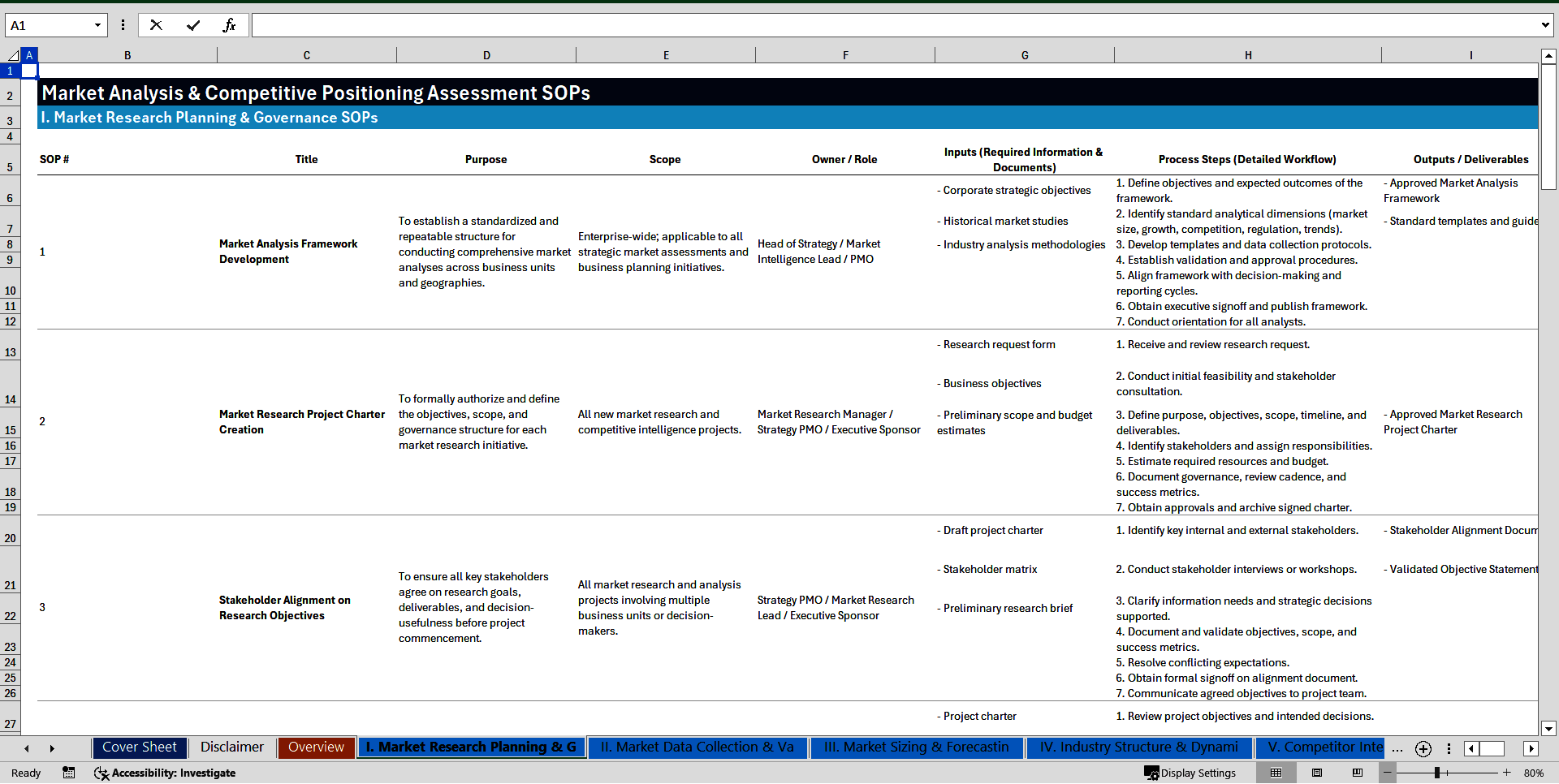Click the Cancel (X) icon in the formula bar
1559x784 pixels.
[156, 25]
